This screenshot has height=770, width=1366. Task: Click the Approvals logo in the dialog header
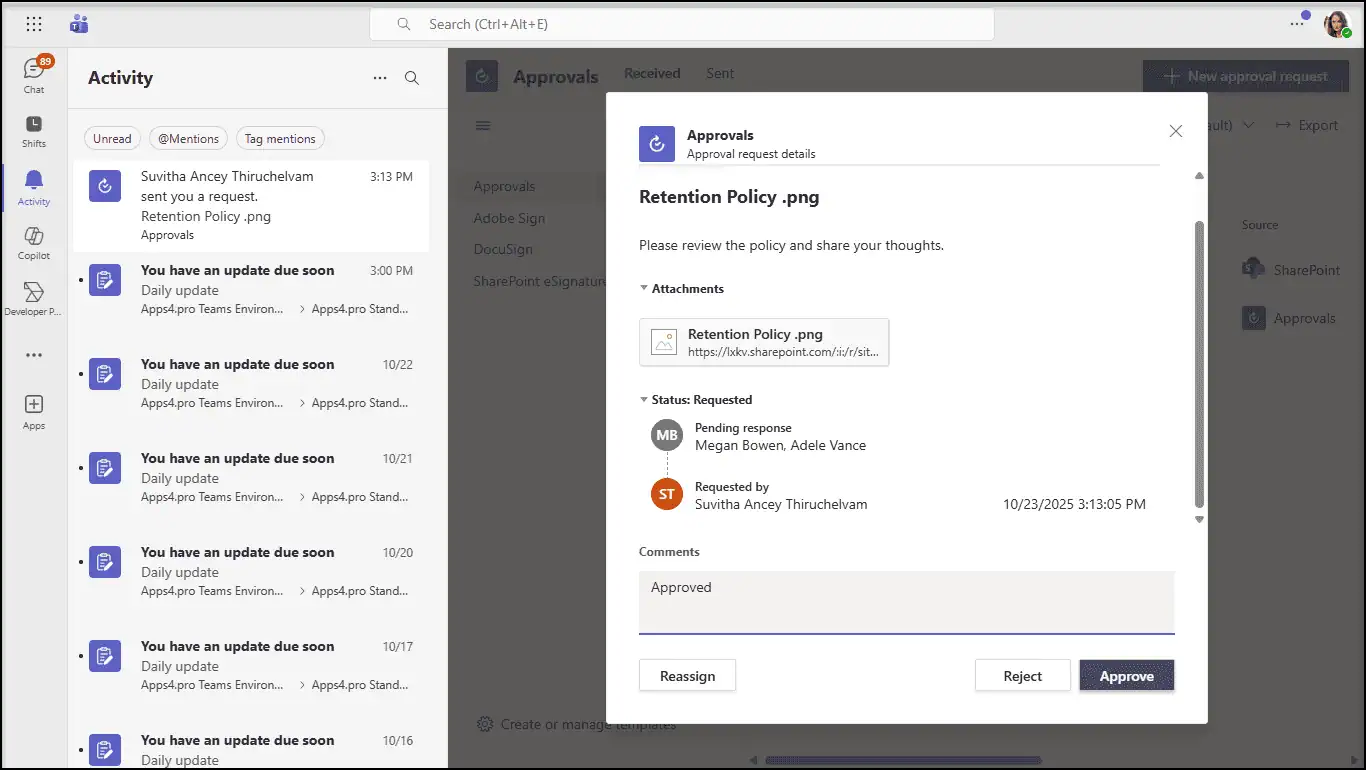click(656, 143)
